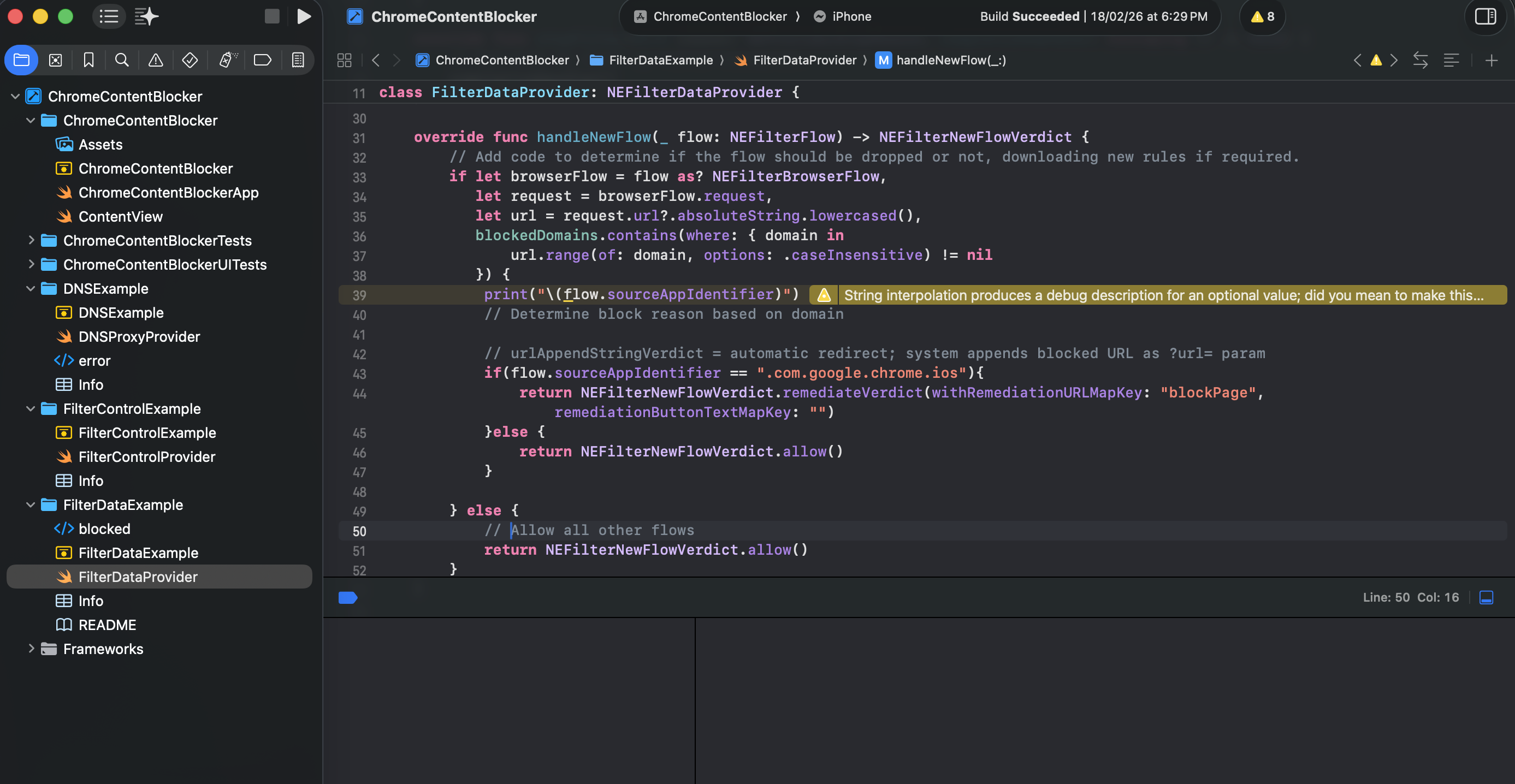Click the blue breakpoints tag in debug bar
This screenshot has width=1515, height=784.
point(347,598)
